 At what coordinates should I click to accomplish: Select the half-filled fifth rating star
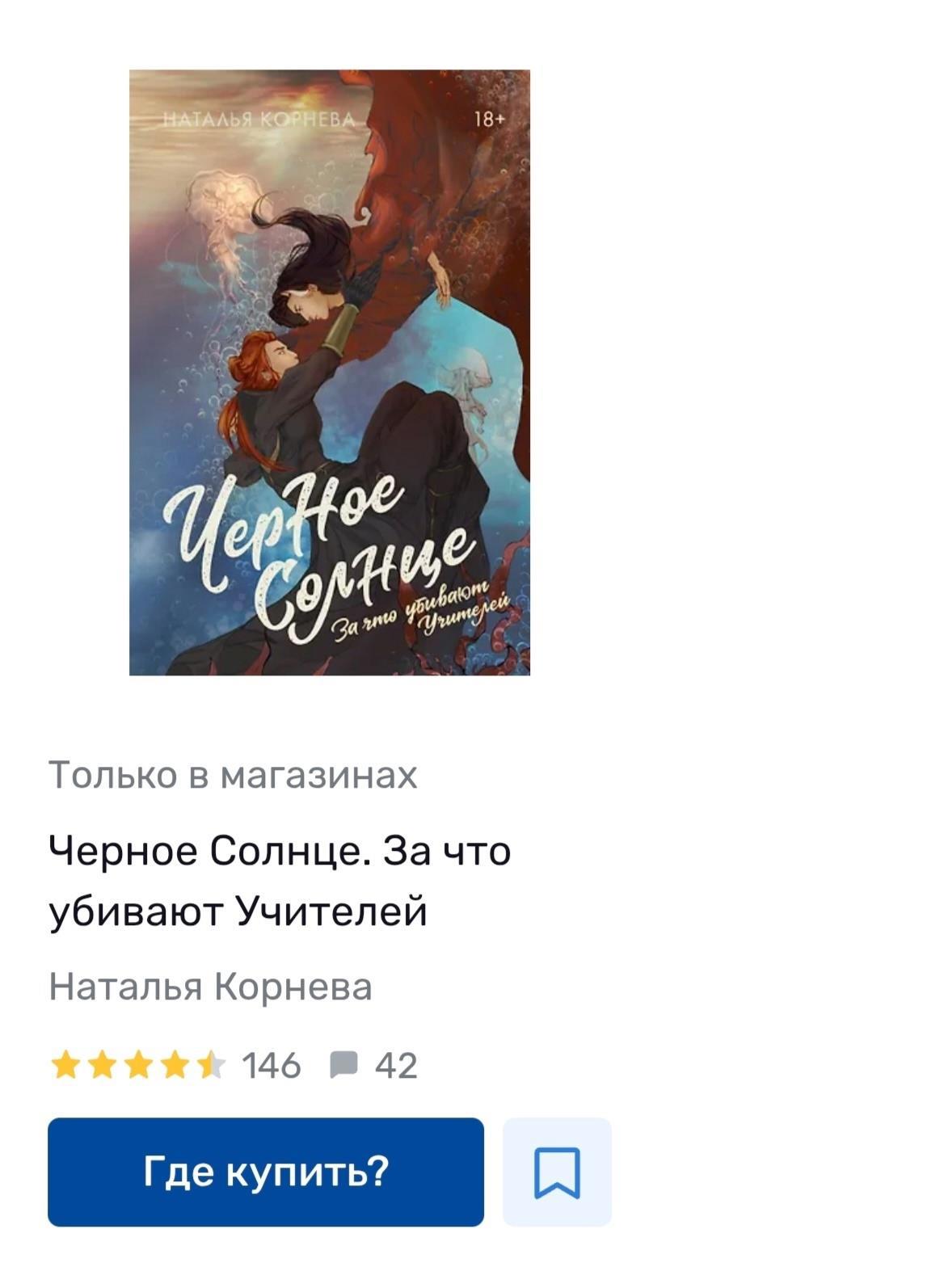coord(210,1065)
